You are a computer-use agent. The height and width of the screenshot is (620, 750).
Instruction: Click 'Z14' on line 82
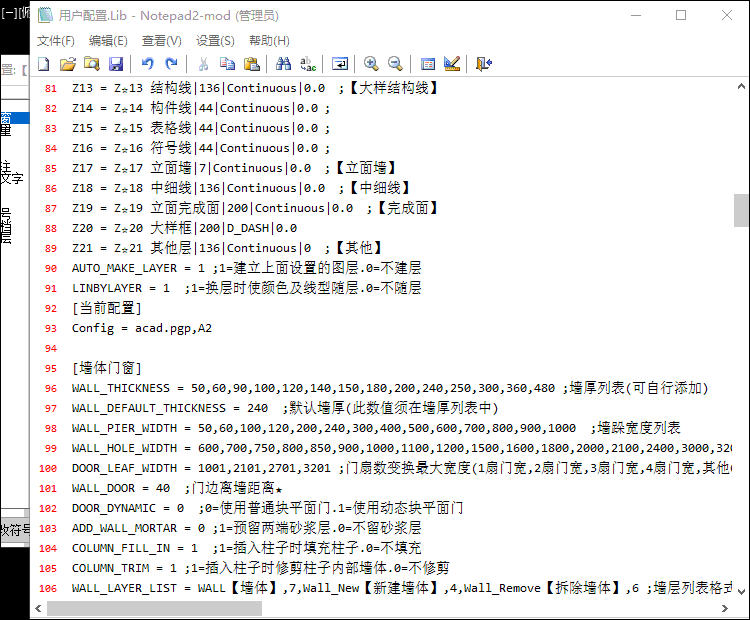(82, 108)
